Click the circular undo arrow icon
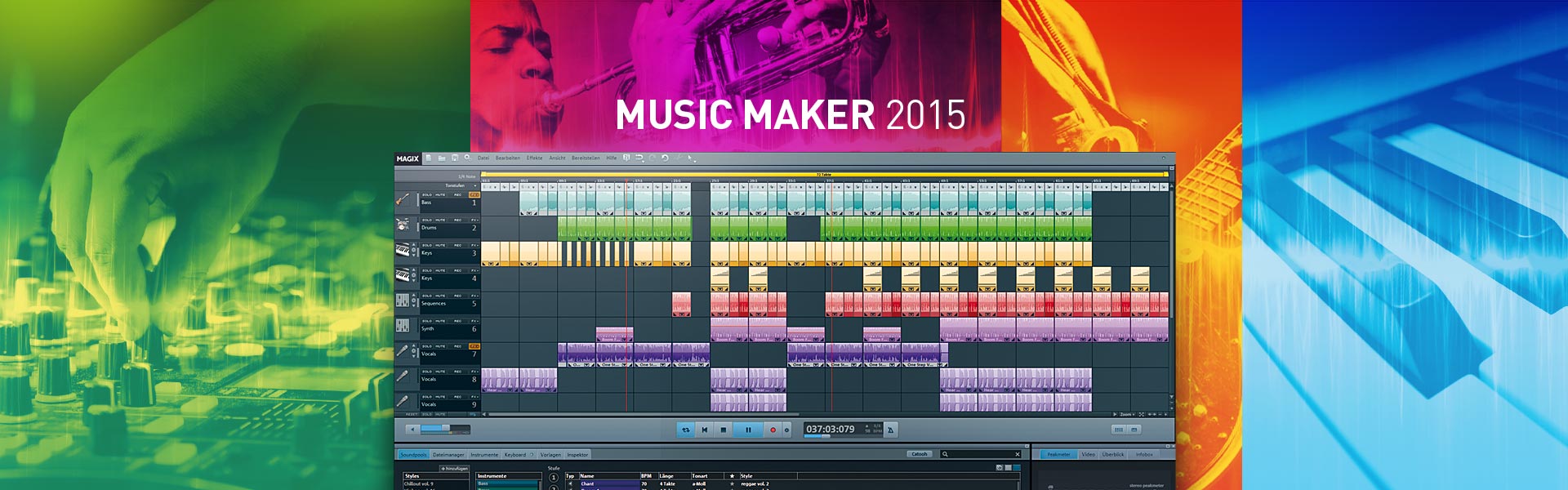The image size is (1568, 490). click(x=665, y=158)
